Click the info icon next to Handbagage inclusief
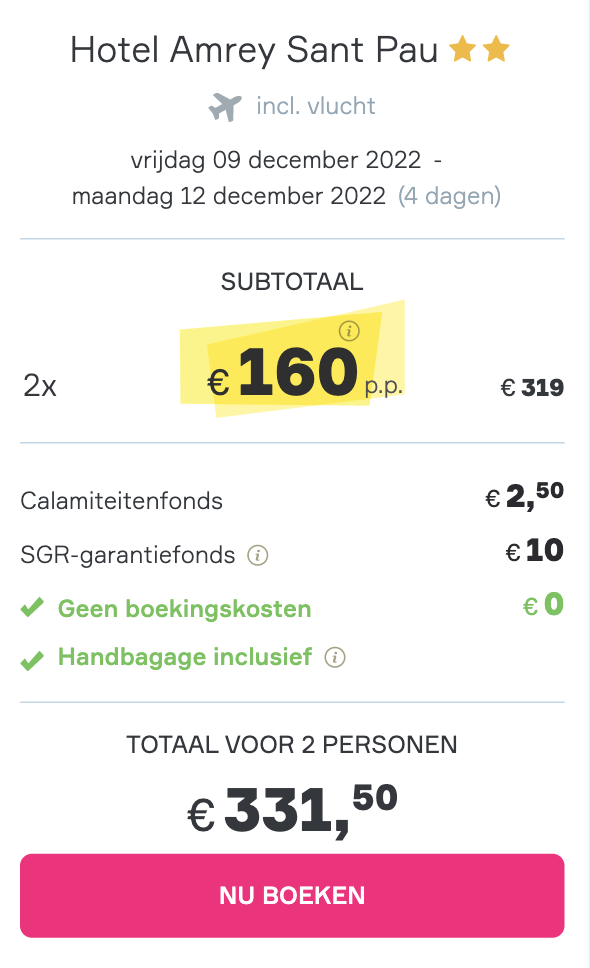The image size is (590, 968). pos(335,657)
